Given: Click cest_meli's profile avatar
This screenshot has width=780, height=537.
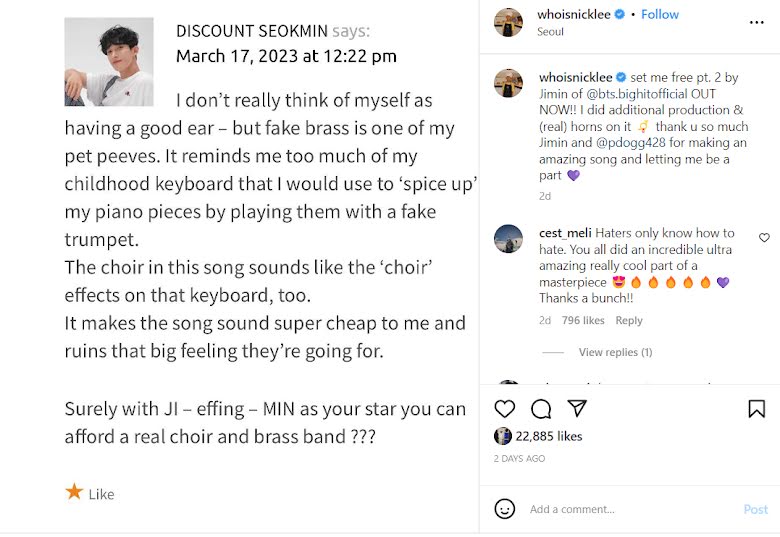Looking at the screenshot, I should coord(508,239).
